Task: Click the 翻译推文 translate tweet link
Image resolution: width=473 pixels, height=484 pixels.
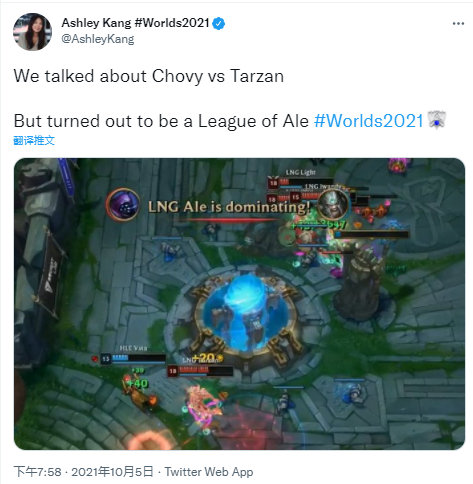Action: point(34,140)
